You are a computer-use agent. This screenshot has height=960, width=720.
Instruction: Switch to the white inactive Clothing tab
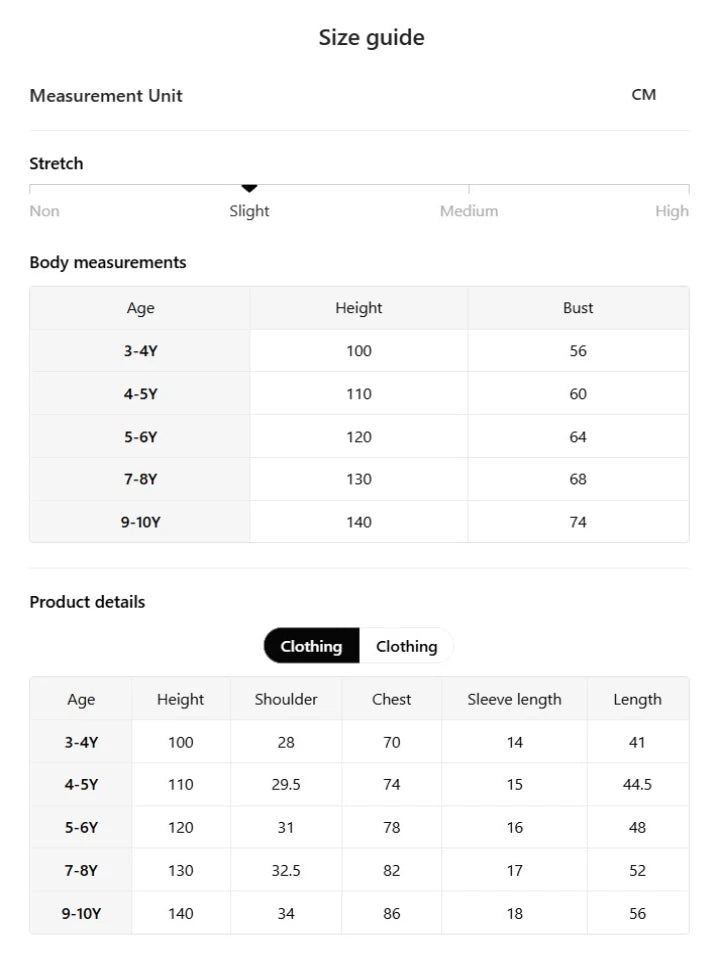(407, 646)
